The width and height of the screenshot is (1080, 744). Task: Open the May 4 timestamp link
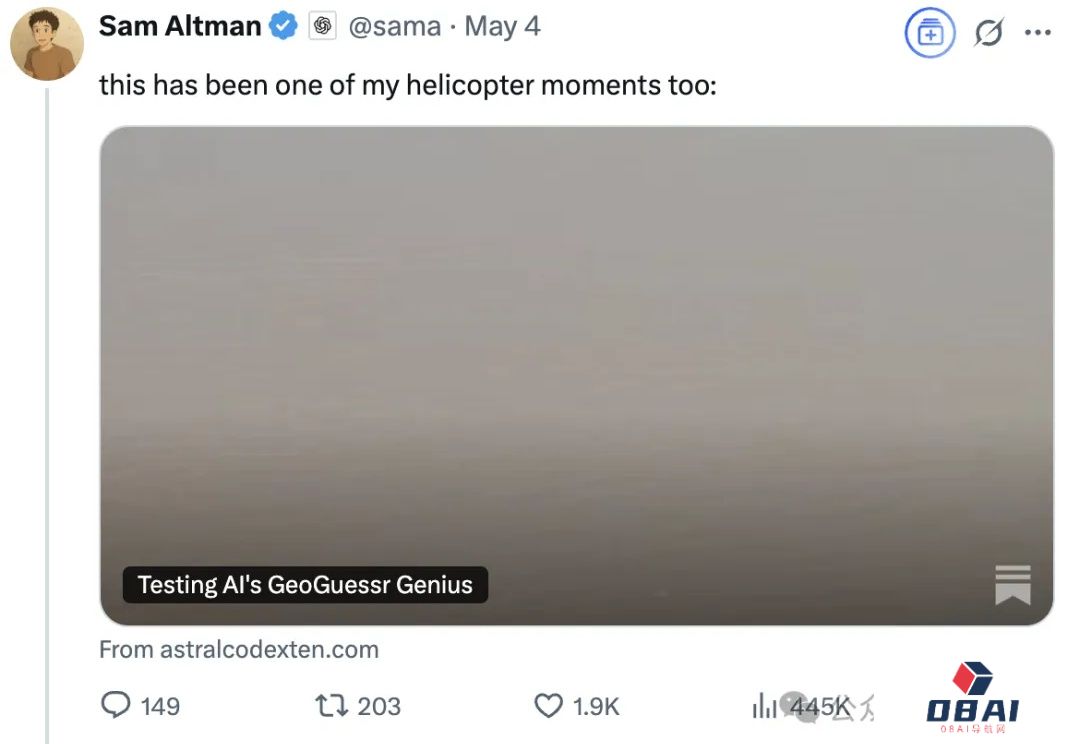click(x=503, y=27)
